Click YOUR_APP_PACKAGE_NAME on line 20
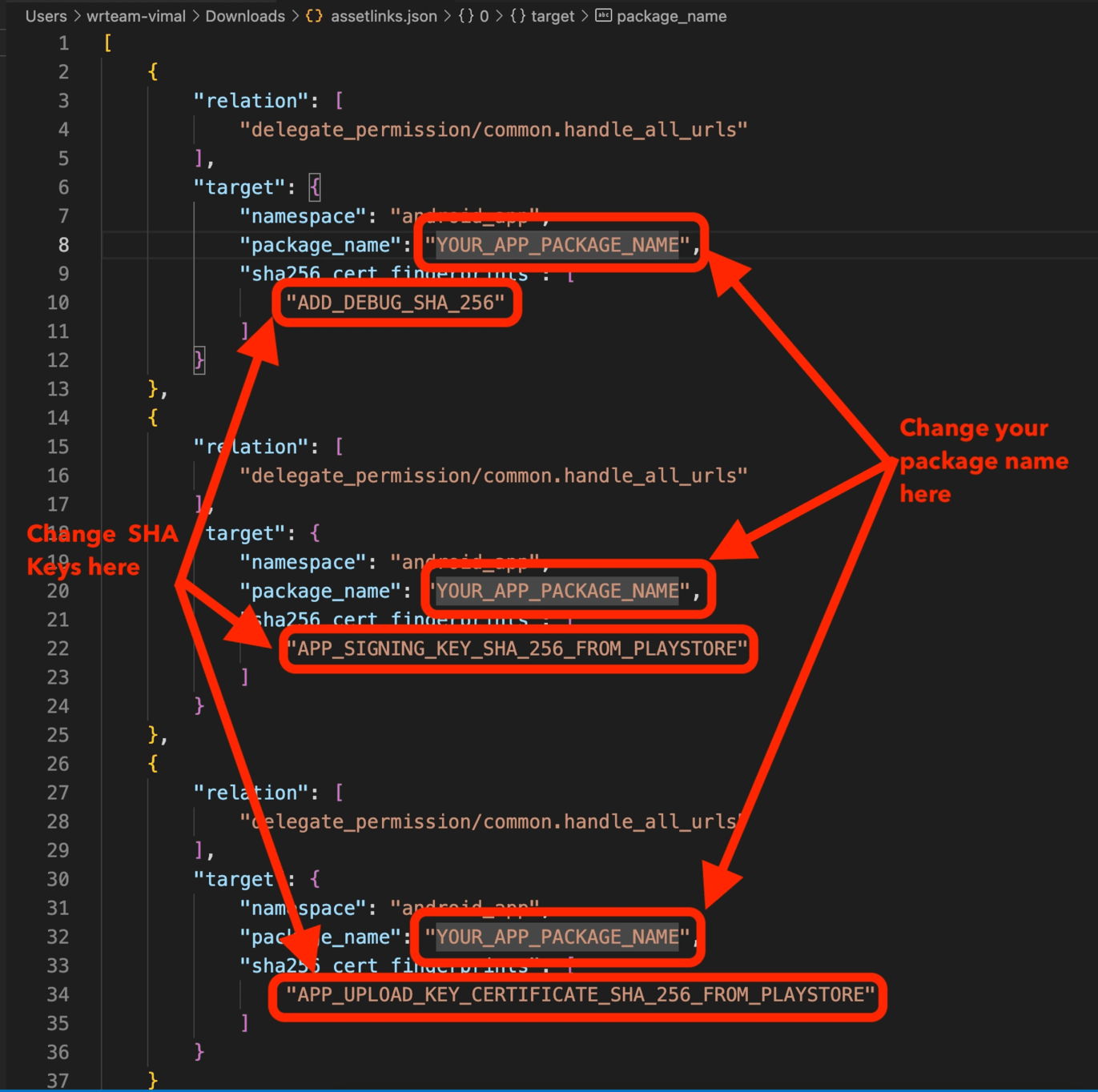Viewport: 1098px width, 1092px height. [557, 591]
